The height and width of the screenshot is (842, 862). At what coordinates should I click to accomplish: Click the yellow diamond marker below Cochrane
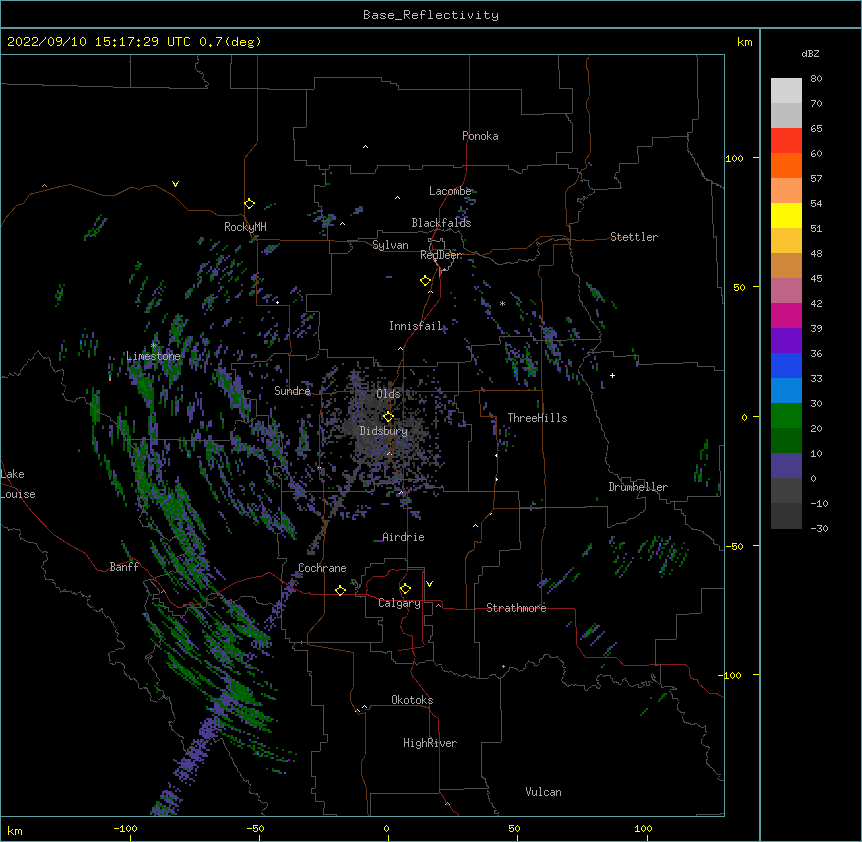(x=340, y=590)
